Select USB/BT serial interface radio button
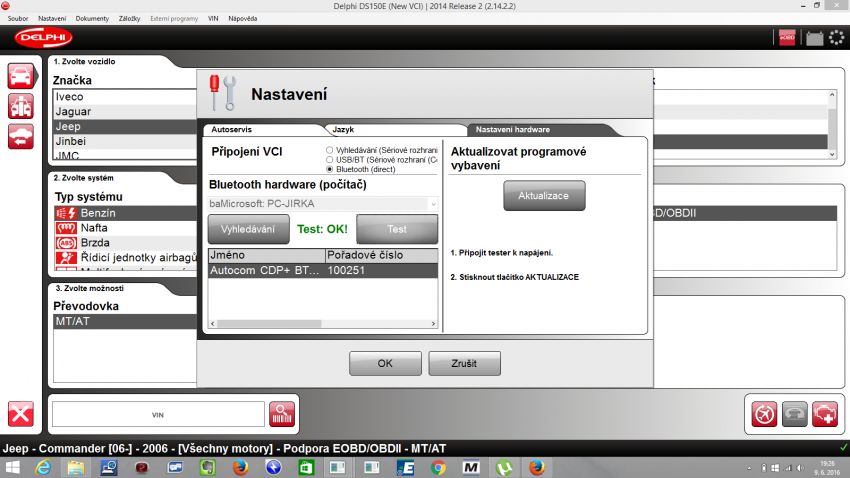 point(329,159)
